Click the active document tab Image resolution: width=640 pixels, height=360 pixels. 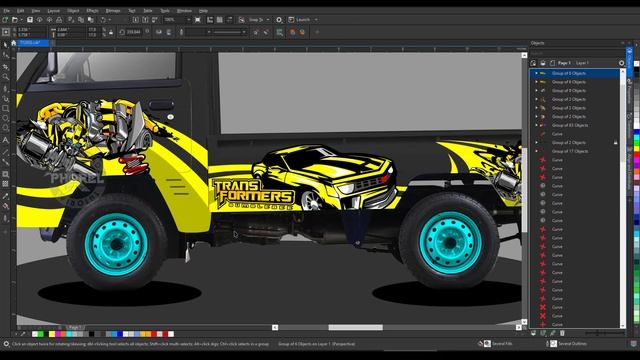(x=33, y=43)
